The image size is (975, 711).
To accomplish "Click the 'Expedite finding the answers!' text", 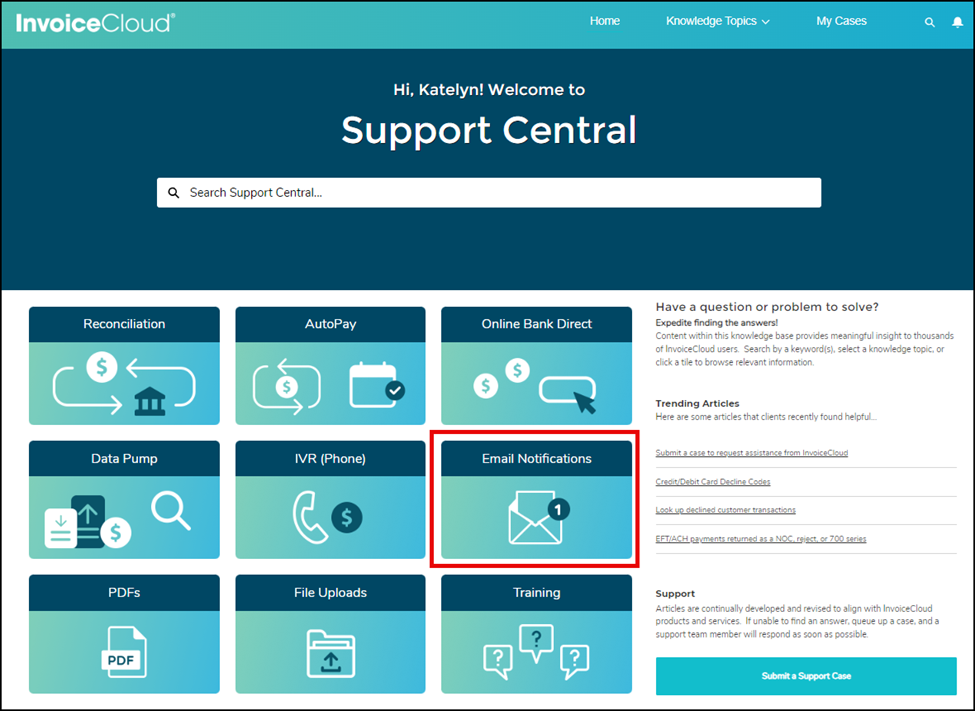I will (716, 323).
